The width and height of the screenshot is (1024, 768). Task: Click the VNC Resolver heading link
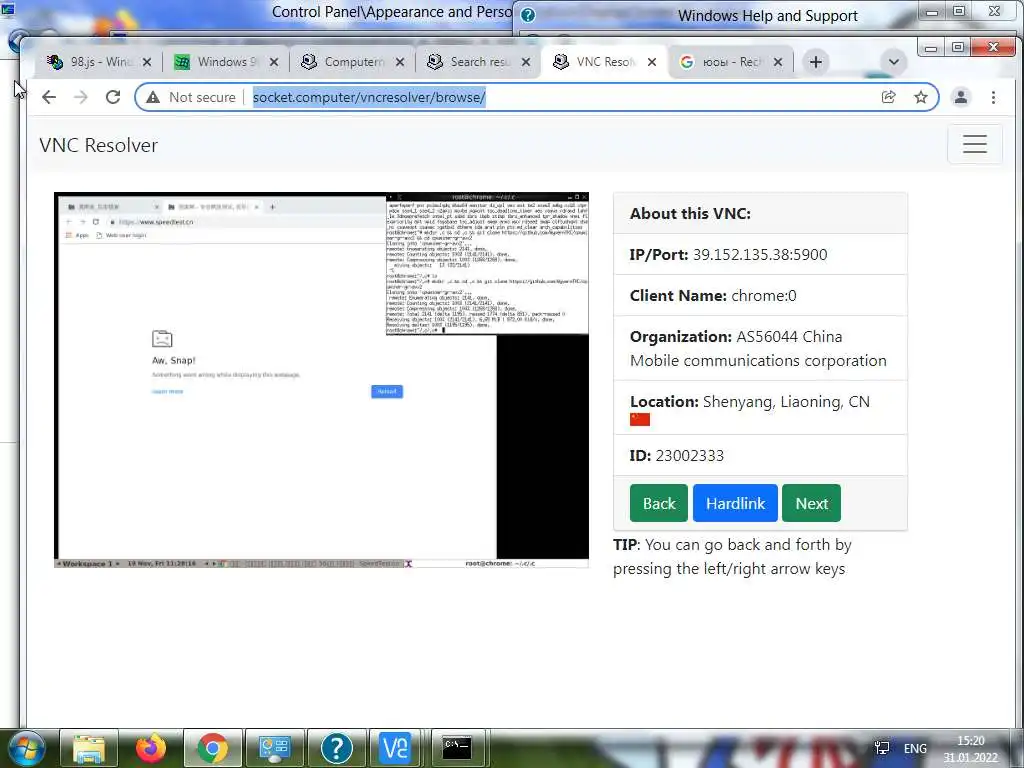[x=99, y=145]
